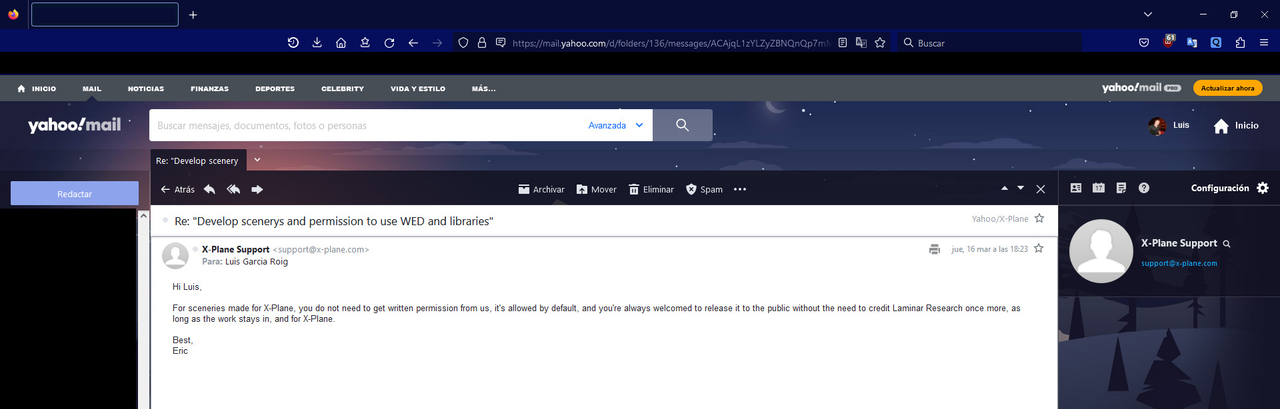The image size is (1280, 409).
Task: Print the message using printer icon
Action: [x=934, y=249]
